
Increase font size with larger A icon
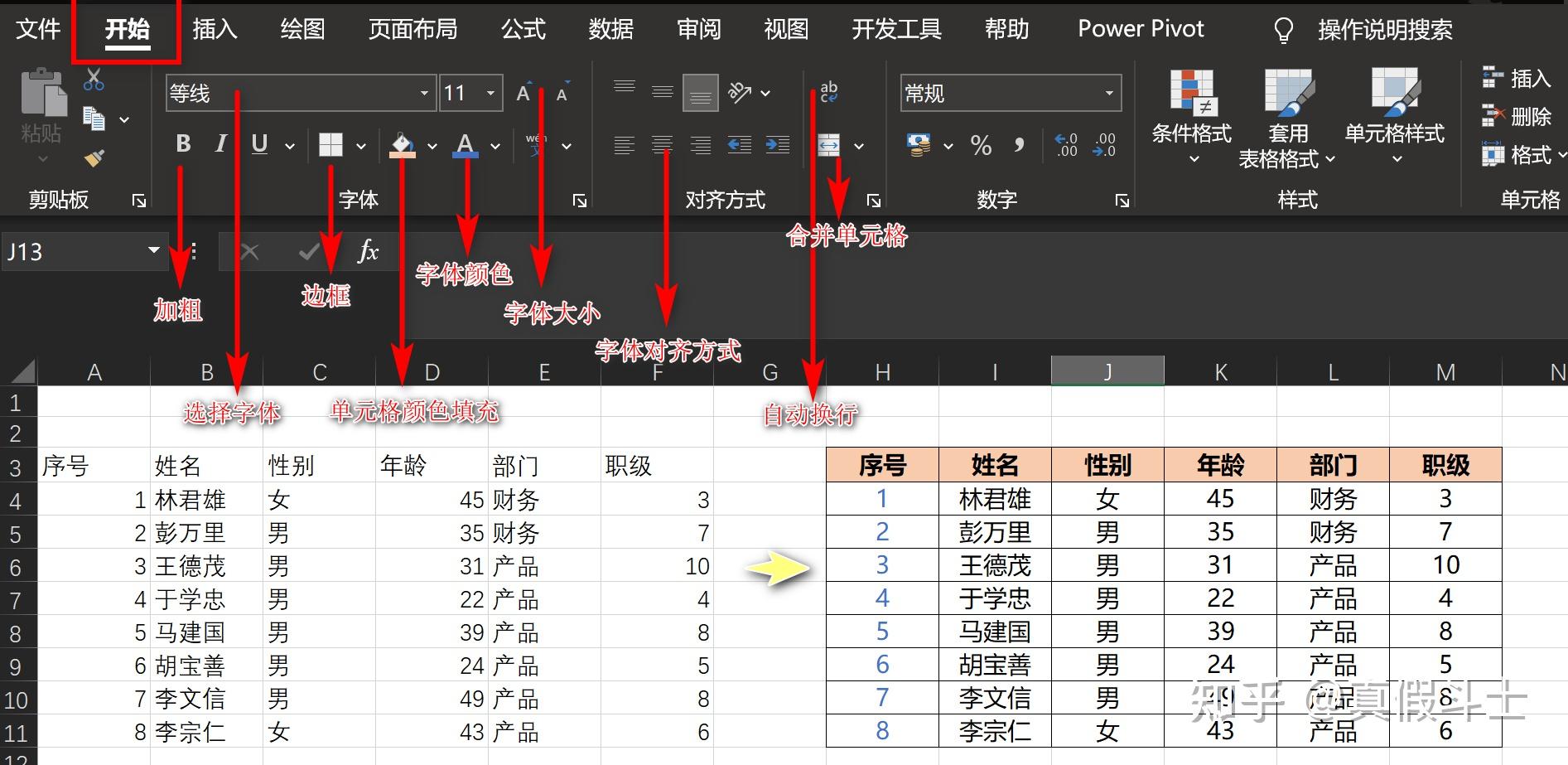coord(523,93)
